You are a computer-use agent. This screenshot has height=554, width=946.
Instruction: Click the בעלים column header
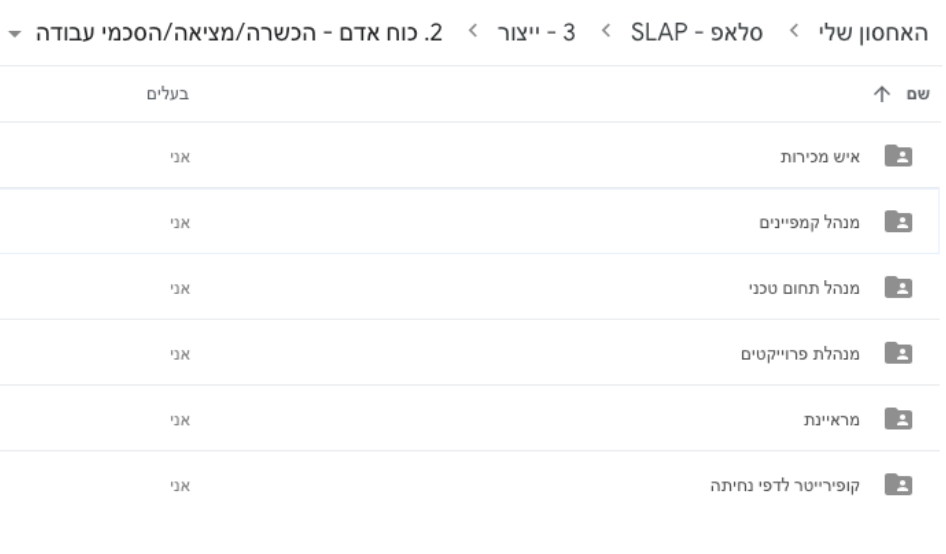pos(168,94)
